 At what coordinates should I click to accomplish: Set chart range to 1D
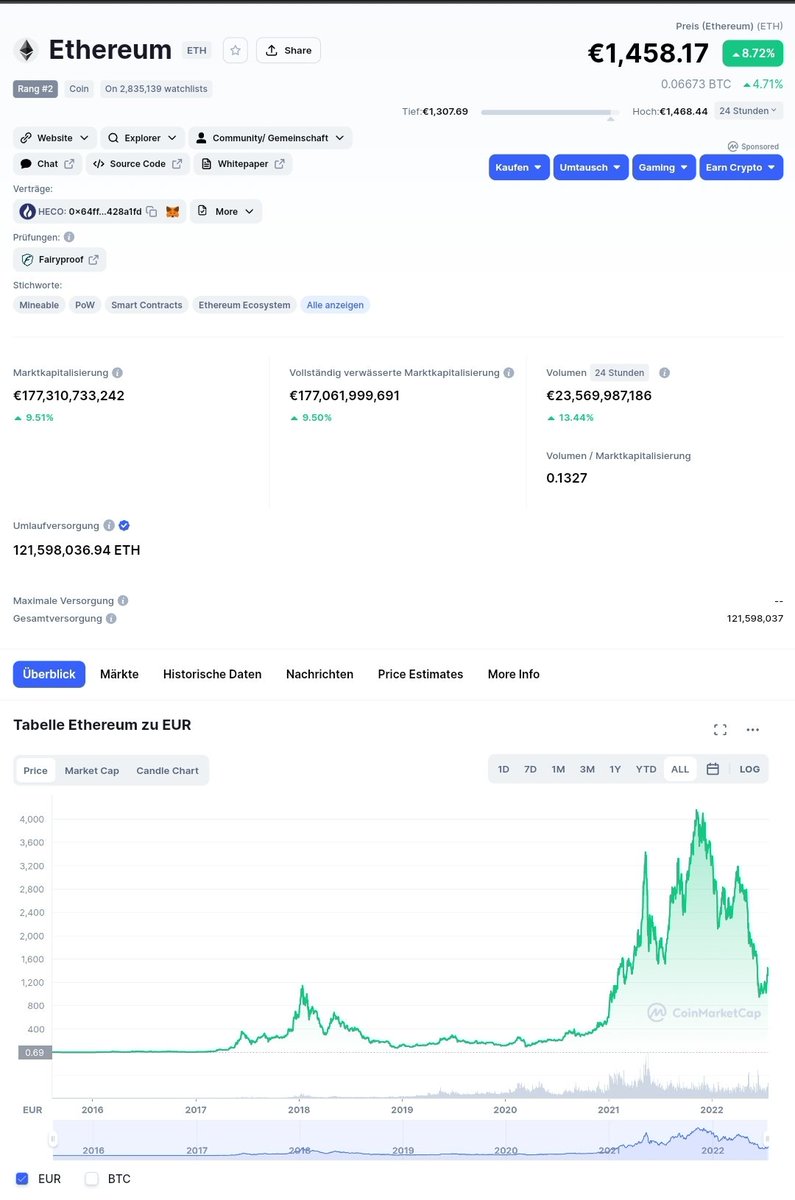click(x=504, y=769)
